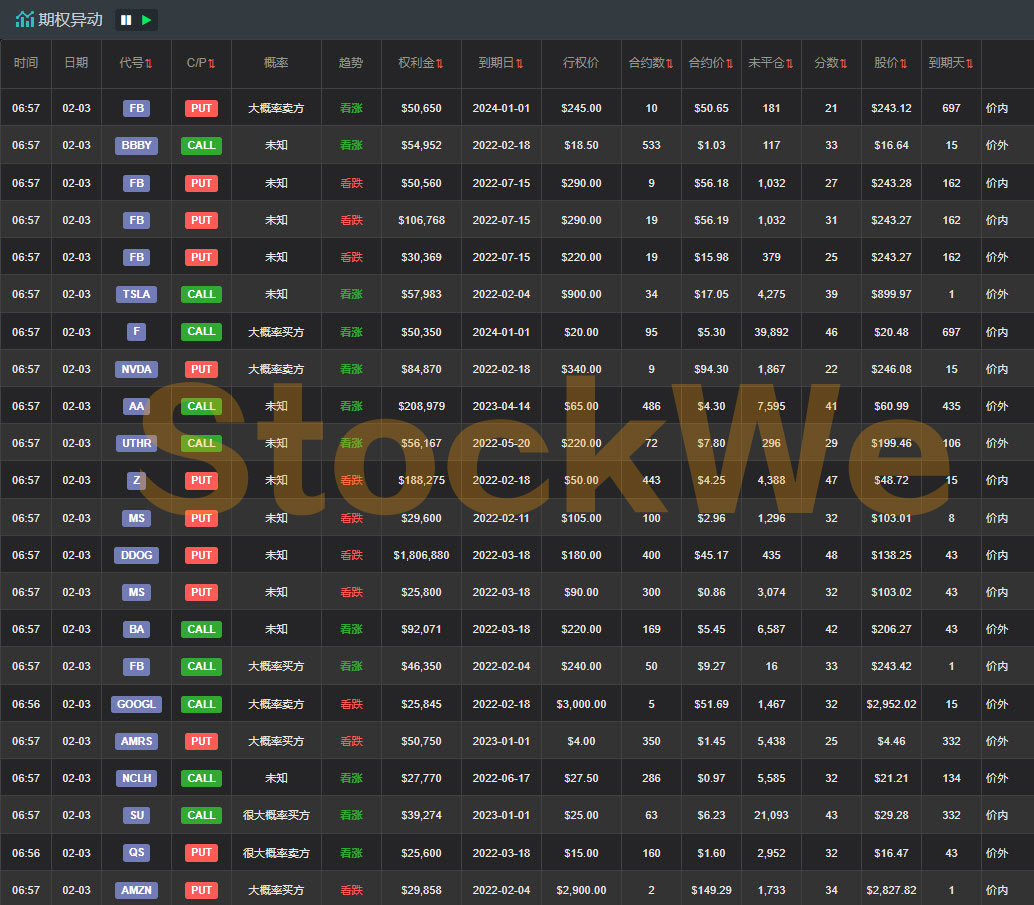Select expiry date 2023-04-14
The width and height of the screenshot is (1034, 905).
pos(501,406)
